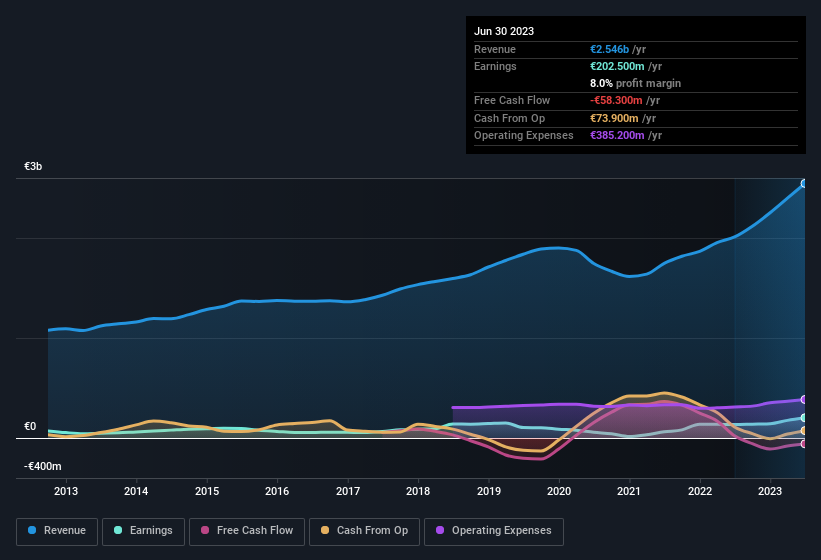Click the -€58.300m free cash flow value
Viewport: 821px width, 560px height.
pos(617,100)
